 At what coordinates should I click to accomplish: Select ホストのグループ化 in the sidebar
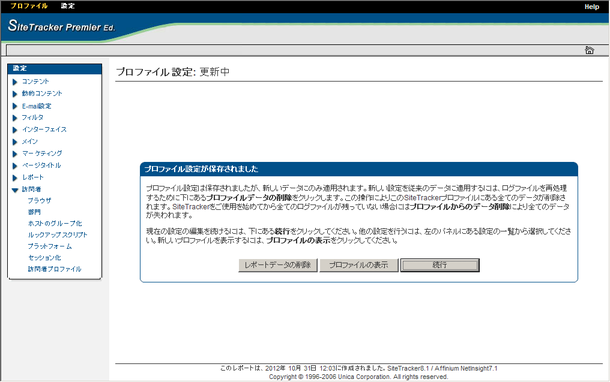(55, 223)
